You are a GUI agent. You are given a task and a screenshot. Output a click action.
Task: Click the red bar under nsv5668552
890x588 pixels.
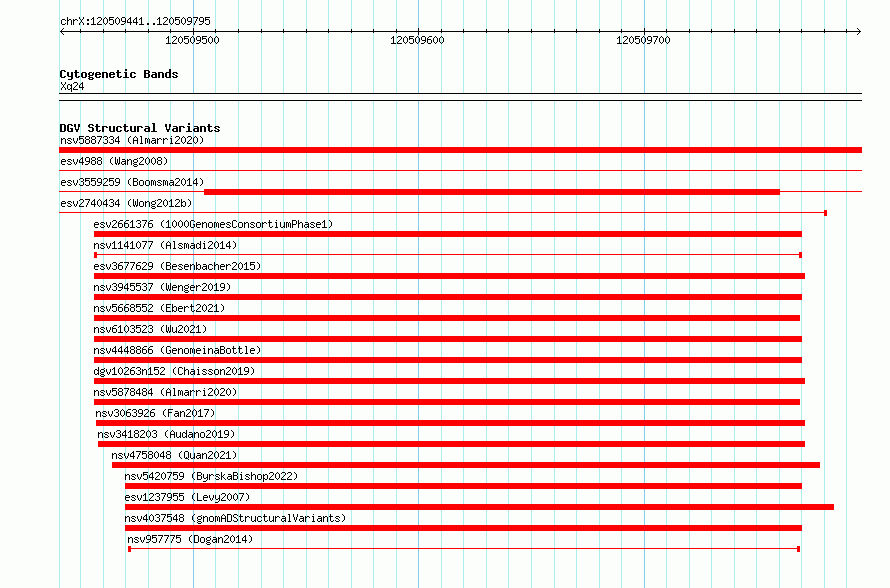(447, 318)
